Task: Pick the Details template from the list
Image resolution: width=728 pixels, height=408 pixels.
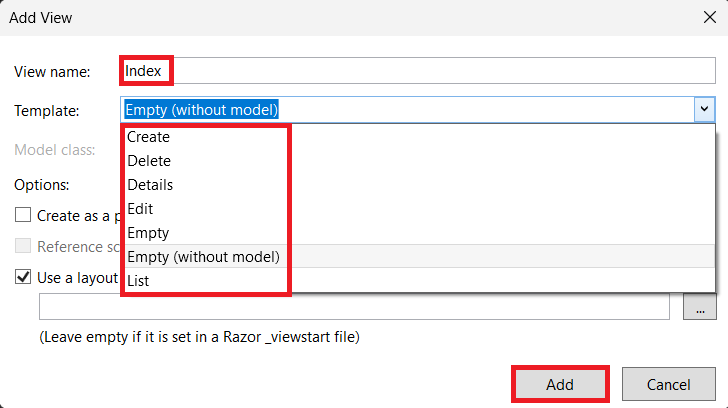Action: click(x=150, y=185)
